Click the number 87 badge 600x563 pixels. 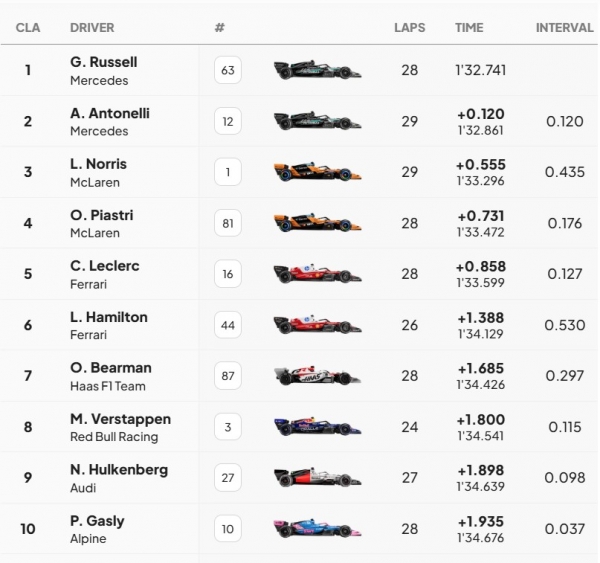(228, 376)
